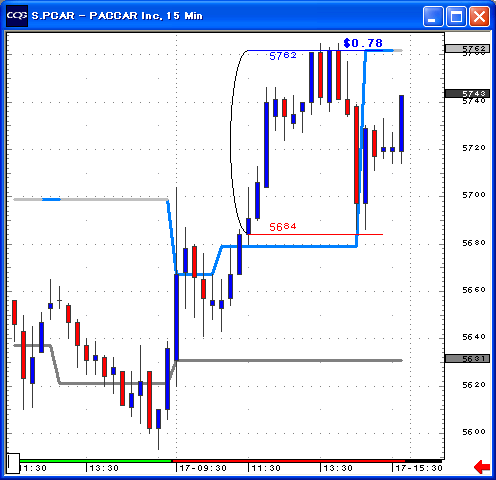Click the small white box at bottom-left corner

pyautogui.click(x=14, y=463)
